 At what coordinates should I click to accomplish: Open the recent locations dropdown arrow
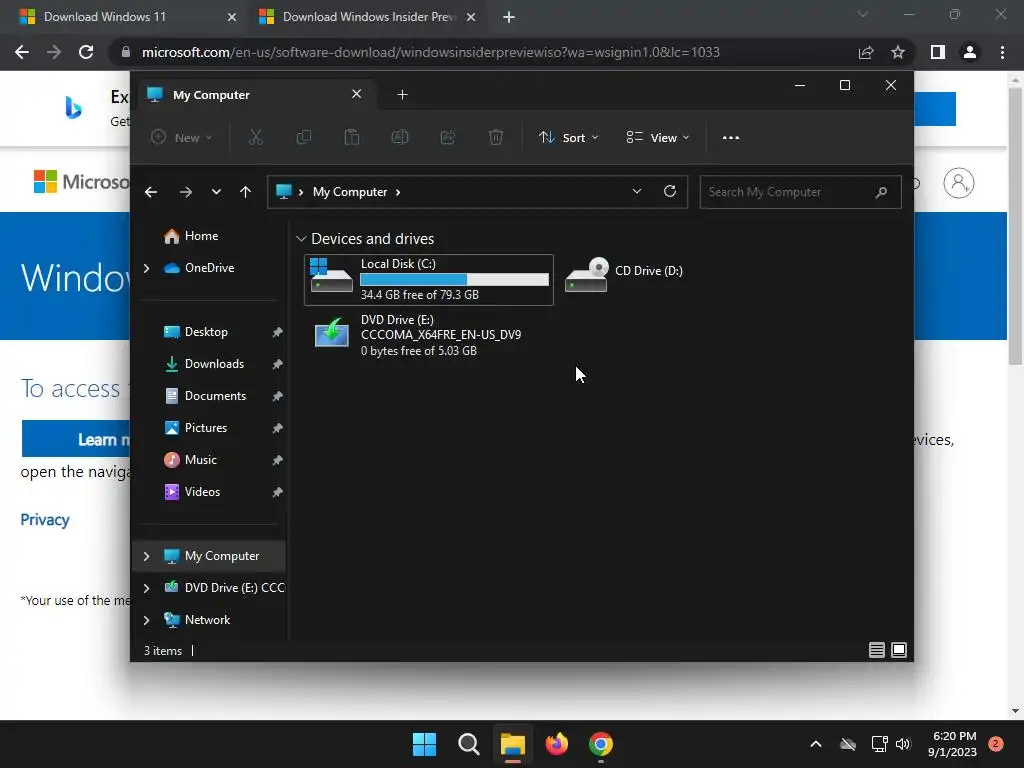pos(216,192)
